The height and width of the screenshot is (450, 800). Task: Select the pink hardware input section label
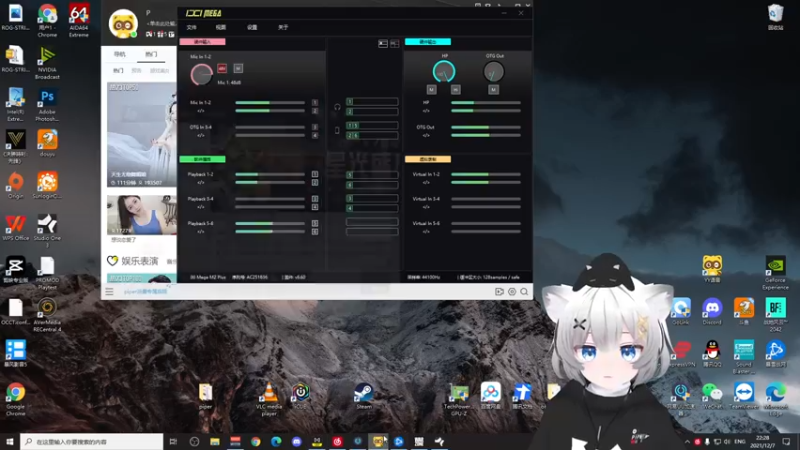click(x=202, y=42)
